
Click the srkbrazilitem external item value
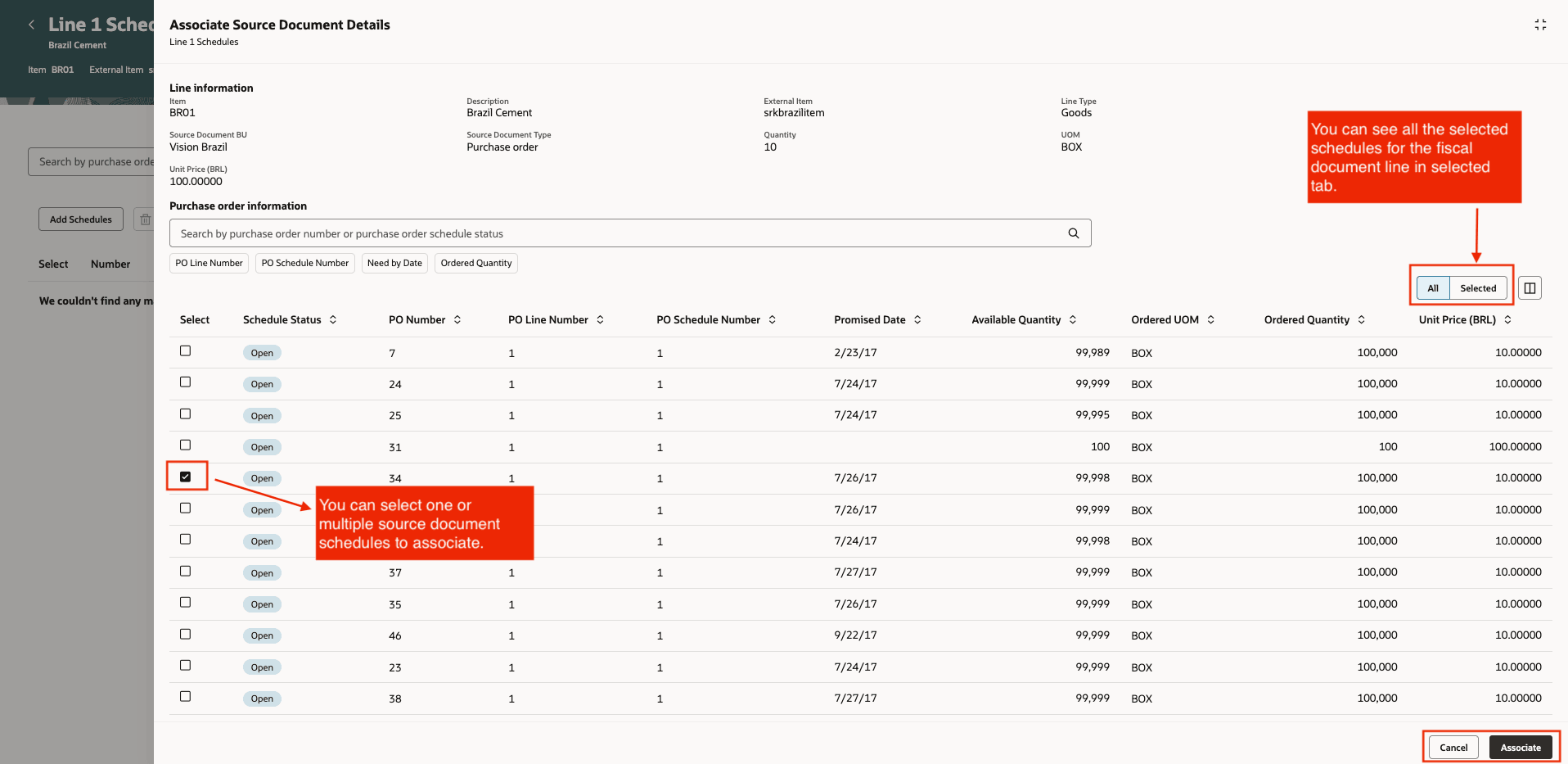coord(794,113)
